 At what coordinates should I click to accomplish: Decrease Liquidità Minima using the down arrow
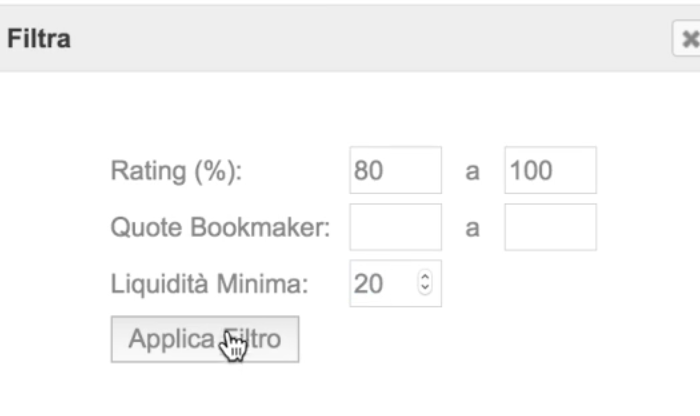(x=425, y=288)
